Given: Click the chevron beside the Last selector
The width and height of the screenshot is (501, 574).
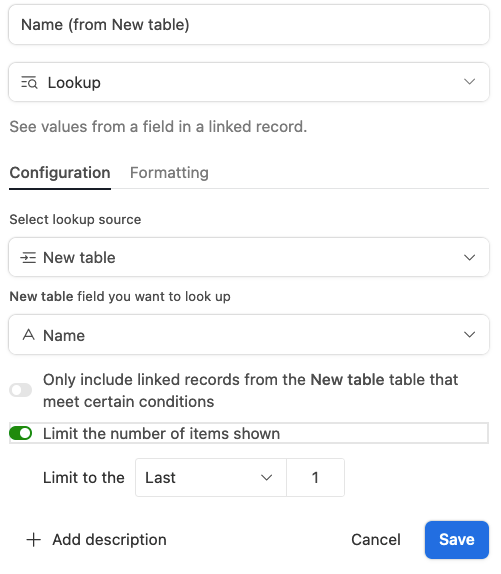Looking at the screenshot, I should pos(266,478).
